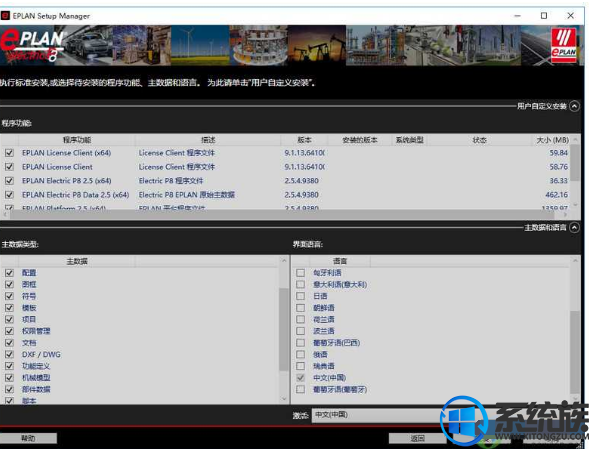The width and height of the screenshot is (589, 449).
Task: Uncheck the 部件数据 checkbox
Action: pos(9,389)
